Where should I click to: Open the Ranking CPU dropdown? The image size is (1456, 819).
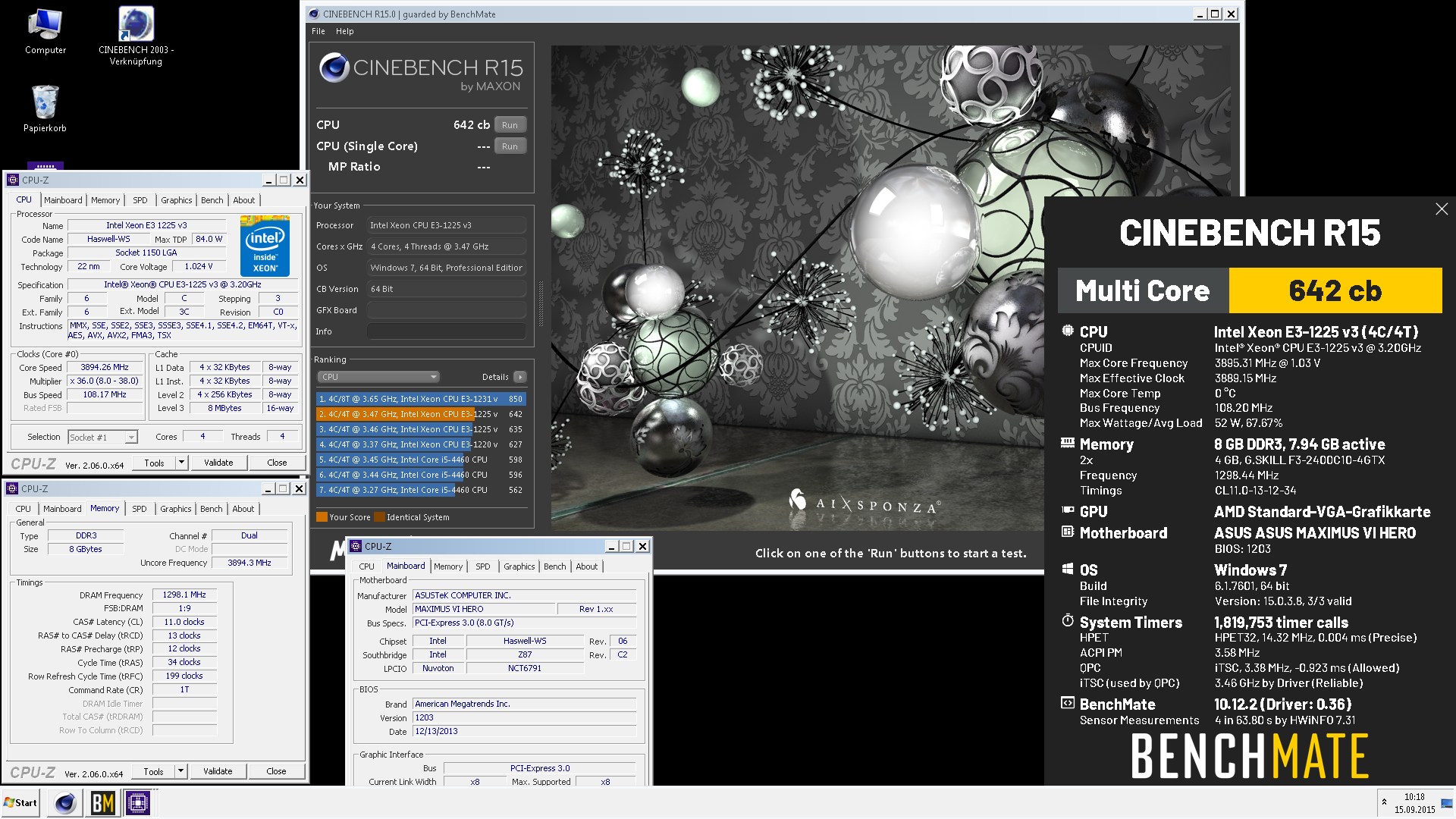point(378,377)
